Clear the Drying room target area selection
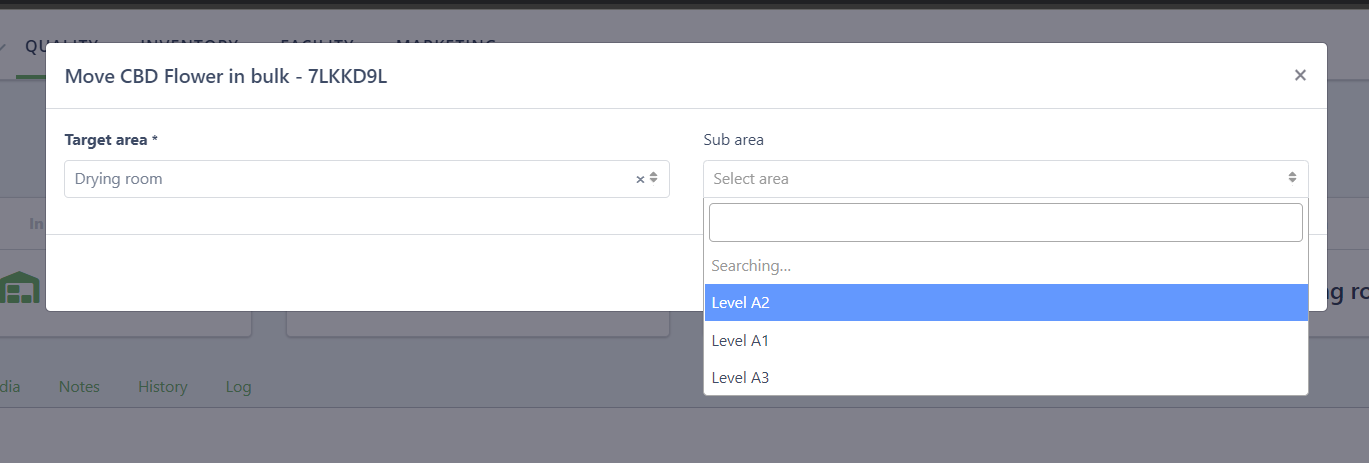 pyautogui.click(x=640, y=179)
